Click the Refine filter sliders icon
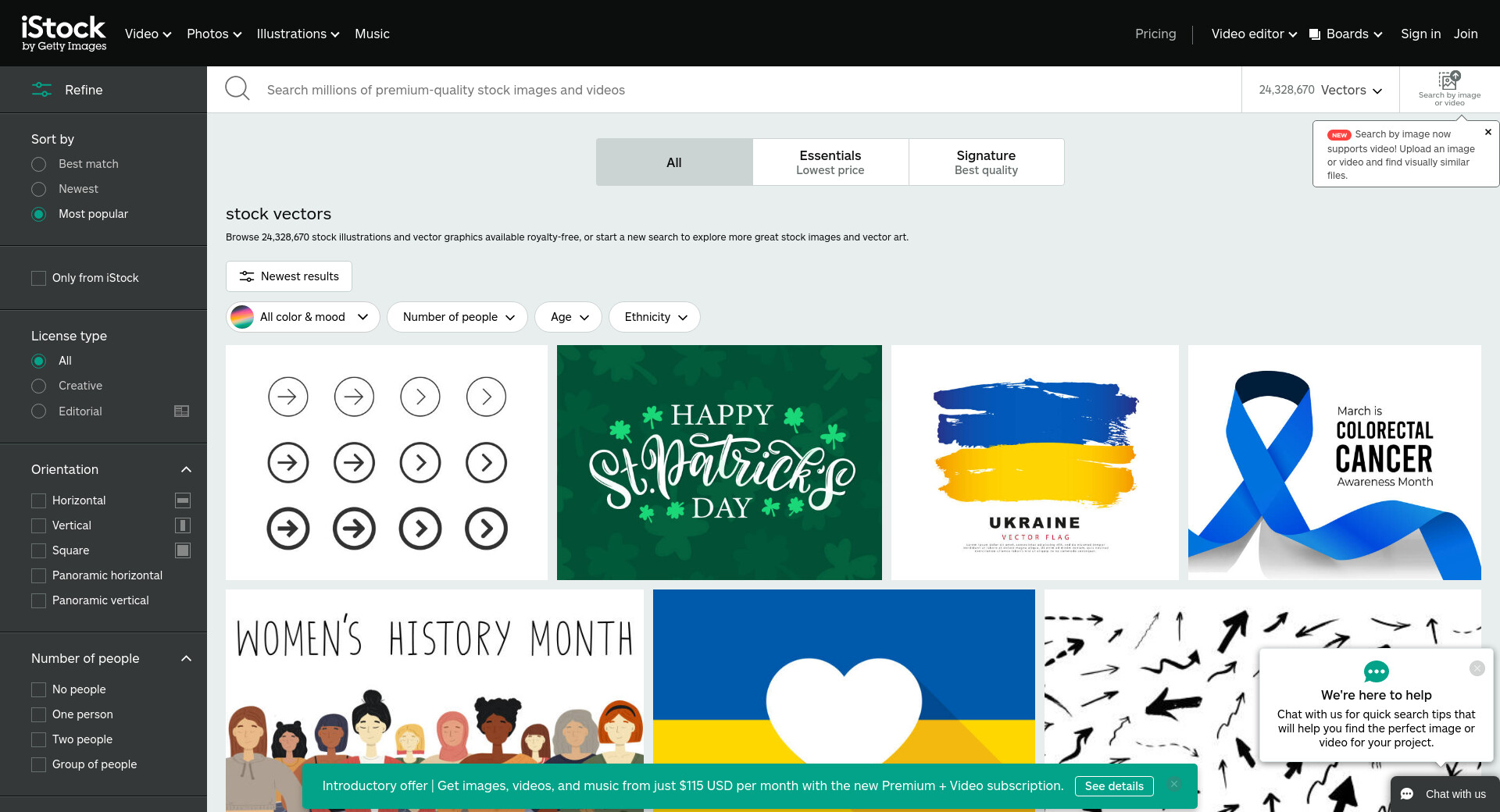The width and height of the screenshot is (1500, 812). coord(41,90)
